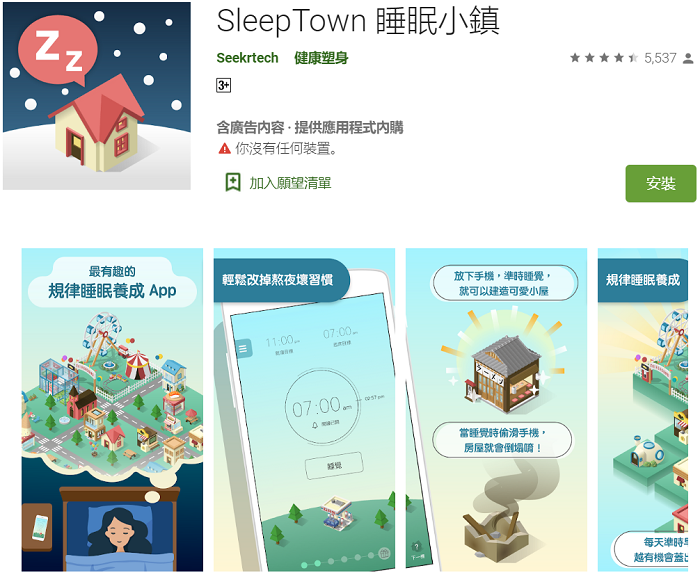Click the wishlist bookmark icon
This screenshot has height=575, width=700.
(x=233, y=182)
